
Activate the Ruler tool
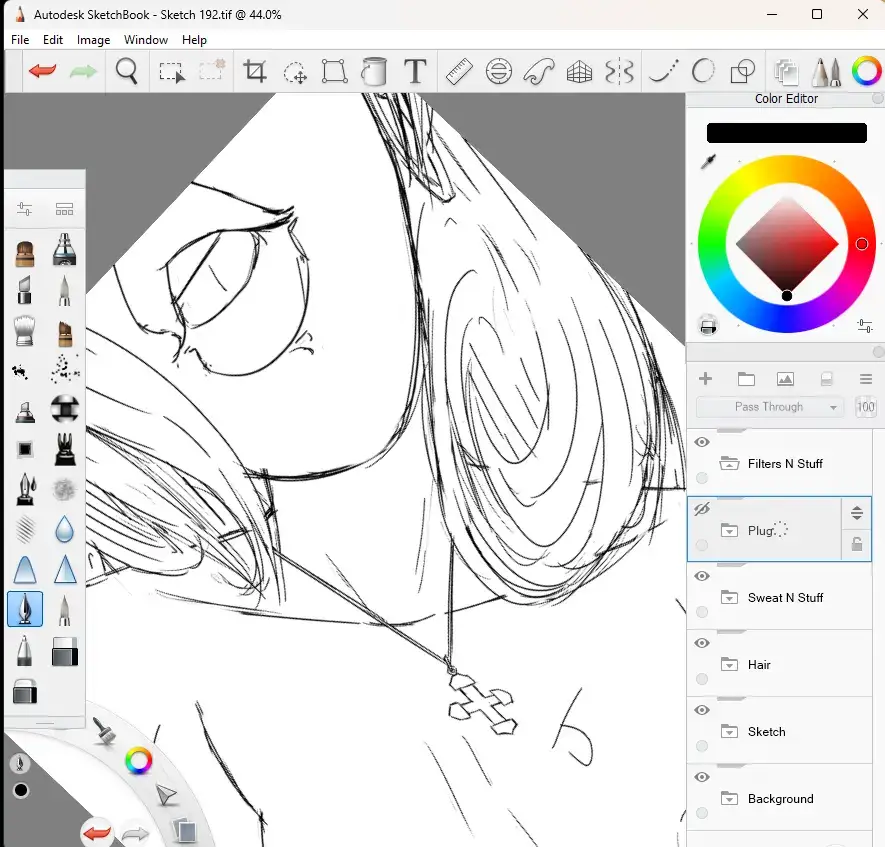pos(459,72)
